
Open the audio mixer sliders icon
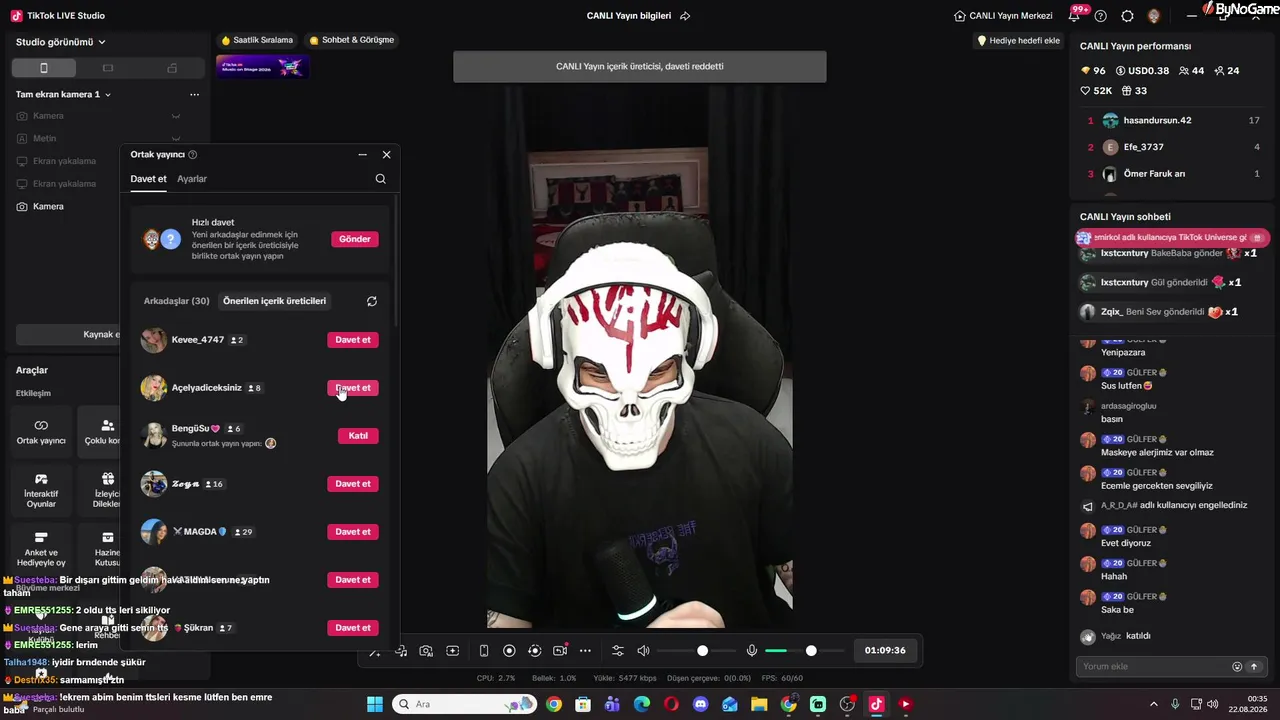618,651
